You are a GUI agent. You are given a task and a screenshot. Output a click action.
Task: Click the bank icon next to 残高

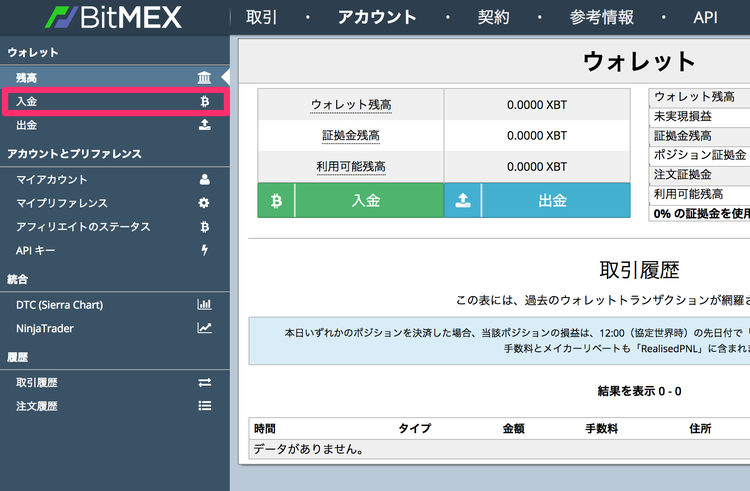point(204,77)
